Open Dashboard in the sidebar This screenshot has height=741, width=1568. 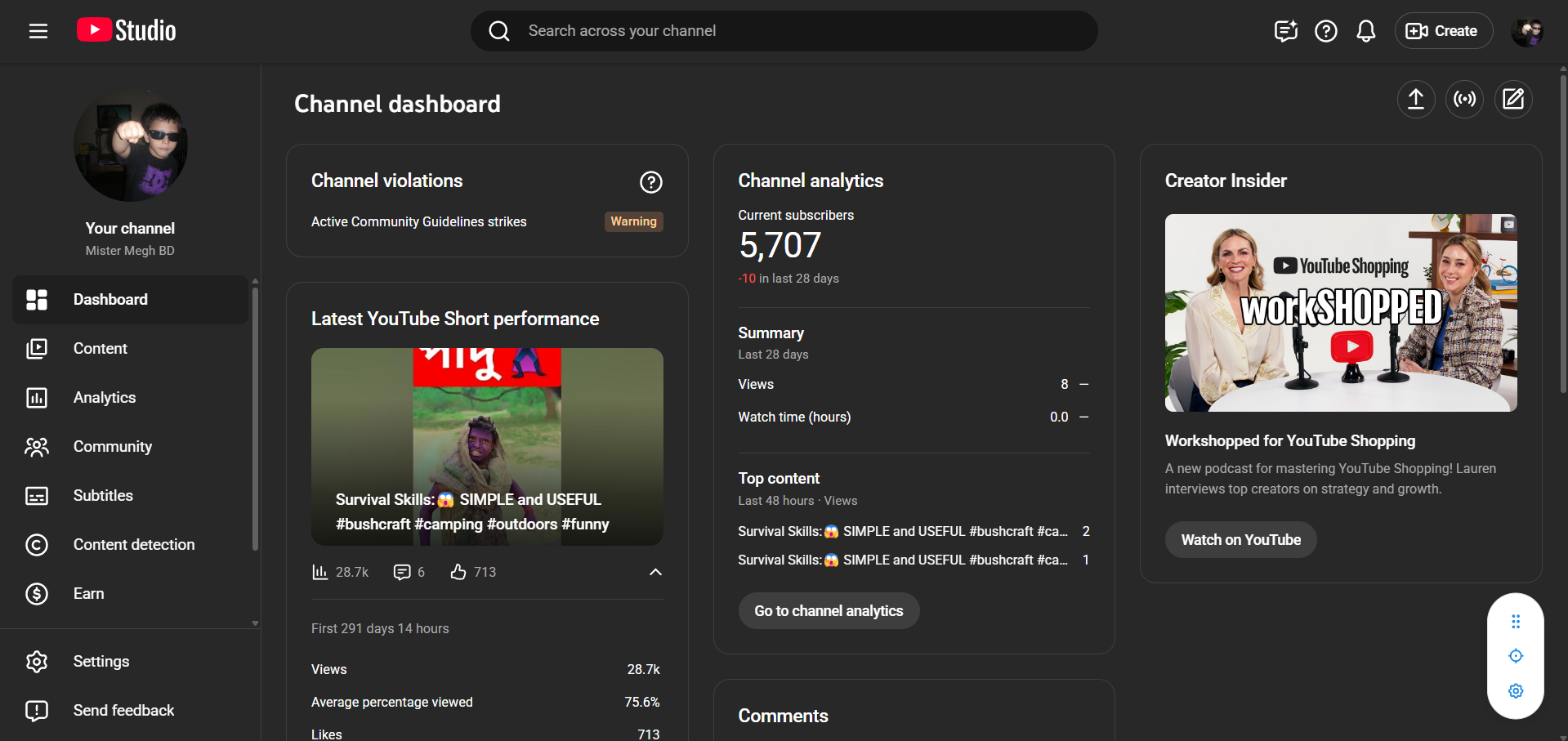(x=131, y=300)
